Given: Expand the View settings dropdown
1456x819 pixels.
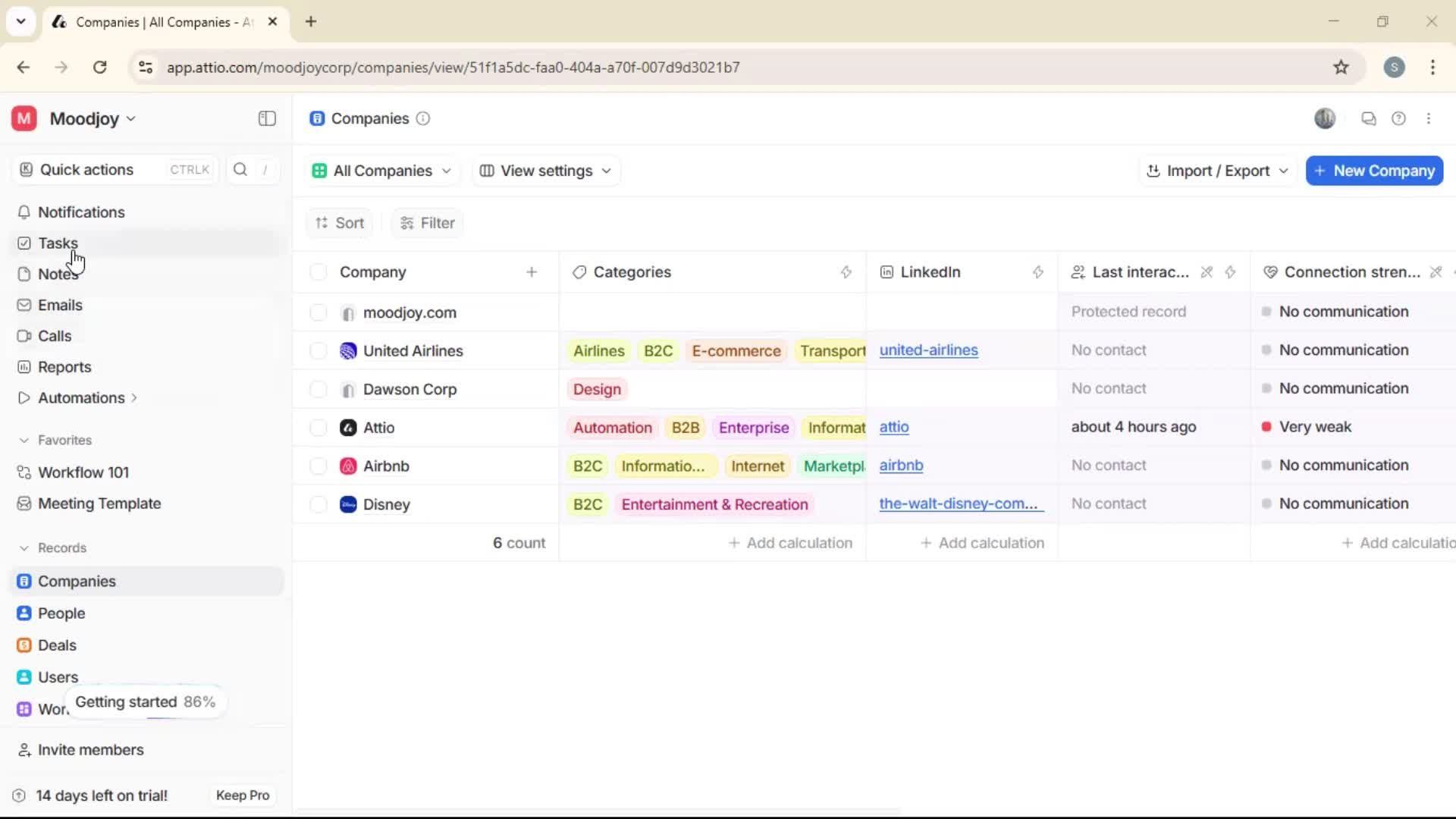Looking at the screenshot, I should (x=546, y=171).
